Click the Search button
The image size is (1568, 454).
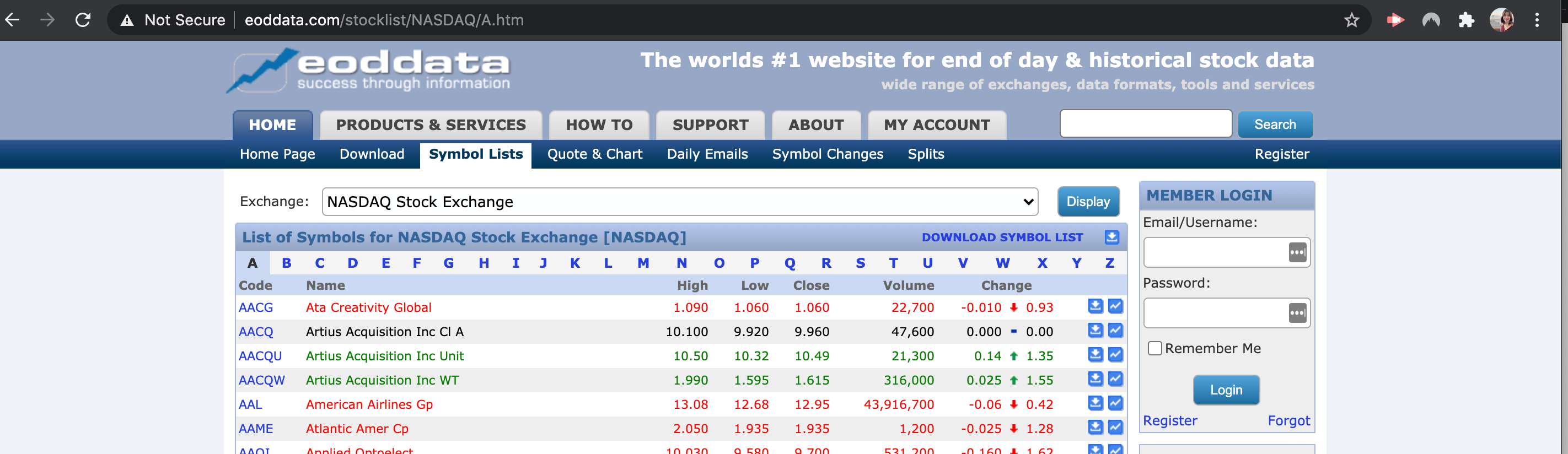1275,124
